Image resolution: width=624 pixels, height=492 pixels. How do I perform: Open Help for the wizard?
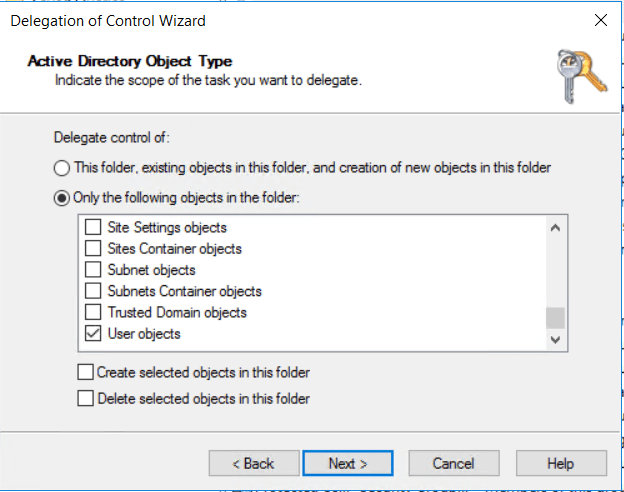point(560,463)
